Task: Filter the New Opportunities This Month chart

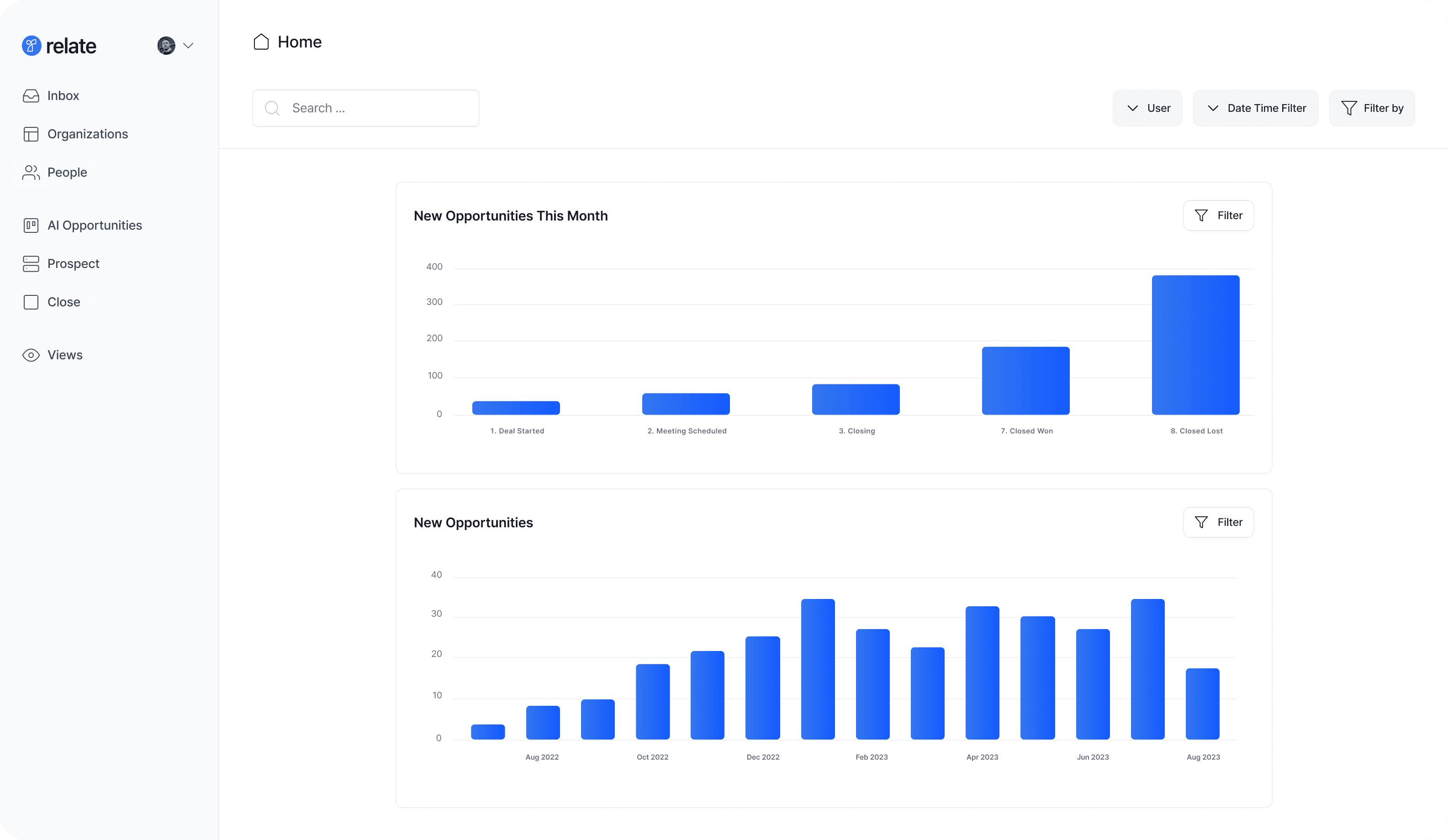Action: pyautogui.click(x=1218, y=215)
